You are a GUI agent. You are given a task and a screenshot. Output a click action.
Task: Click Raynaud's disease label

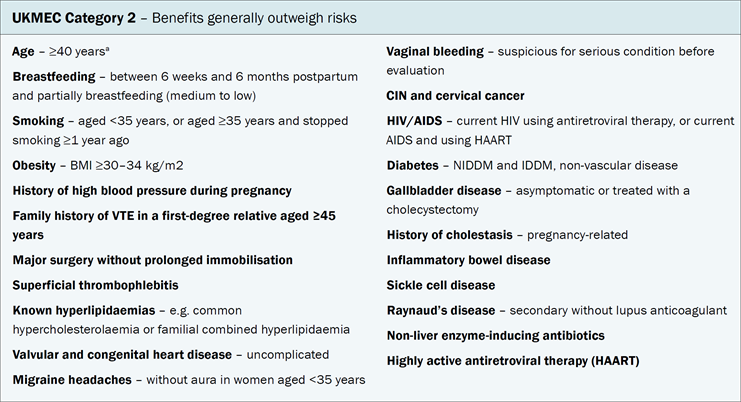441,310
